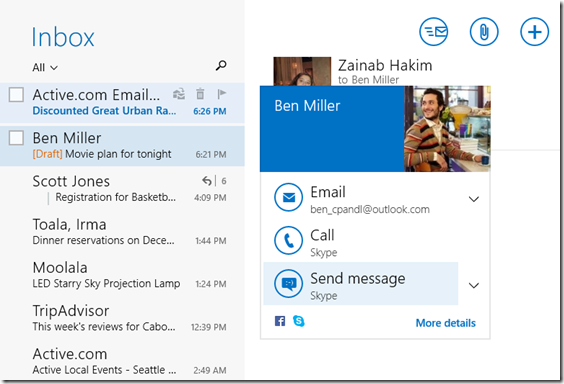Delete Active.com Email with trash icon
The width and height of the screenshot is (564, 384).
tap(200, 94)
